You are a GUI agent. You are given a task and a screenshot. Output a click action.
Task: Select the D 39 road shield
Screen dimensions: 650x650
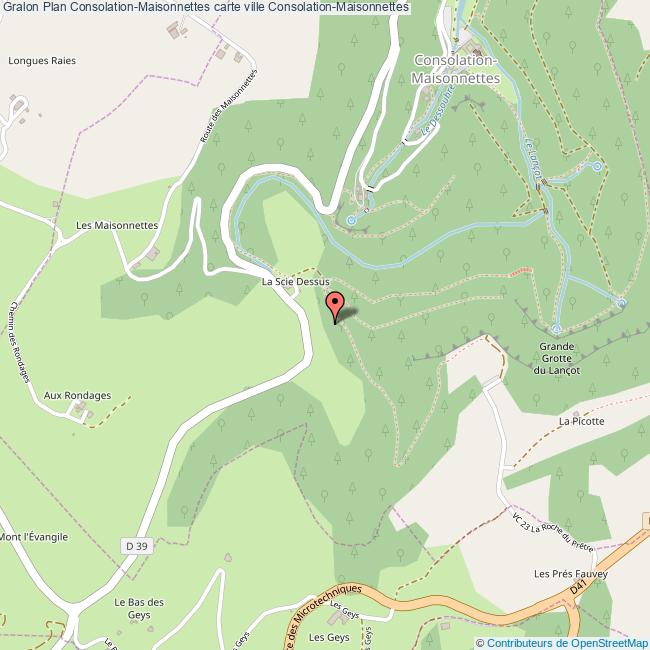click(x=137, y=546)
